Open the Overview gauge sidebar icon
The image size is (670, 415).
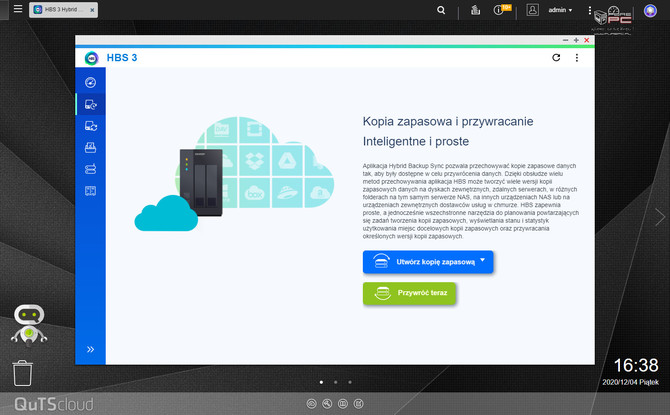(90, 82)
